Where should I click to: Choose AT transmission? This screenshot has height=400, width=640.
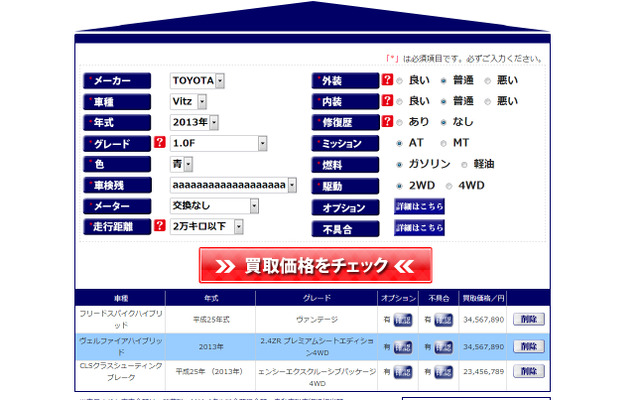tap(400, 143)
